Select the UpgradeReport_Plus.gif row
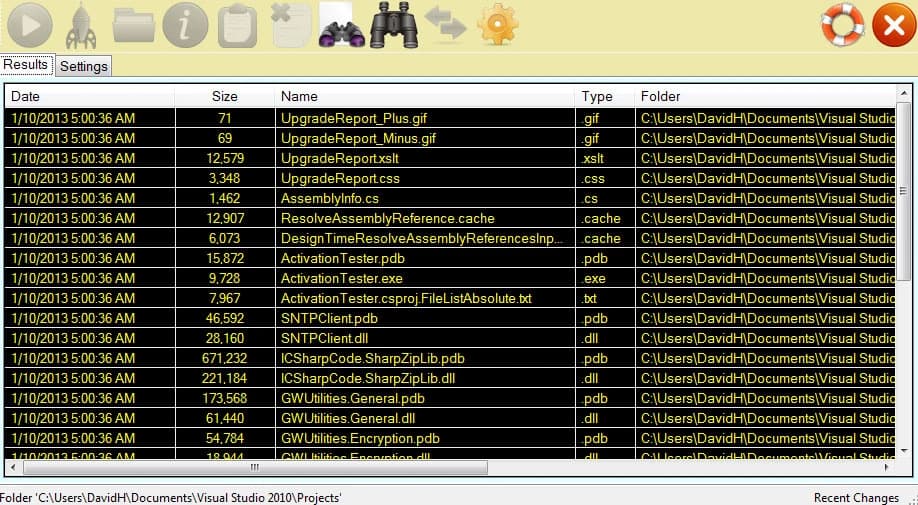Image resolution: width=918 pixels, height=505 pixels. (450, 118)
